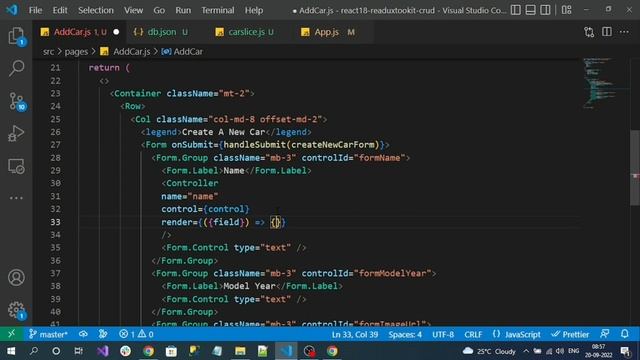
Task: Click Ln 33, Col 39 indicator
Action: pyautogui.click(x=355, y=334)
